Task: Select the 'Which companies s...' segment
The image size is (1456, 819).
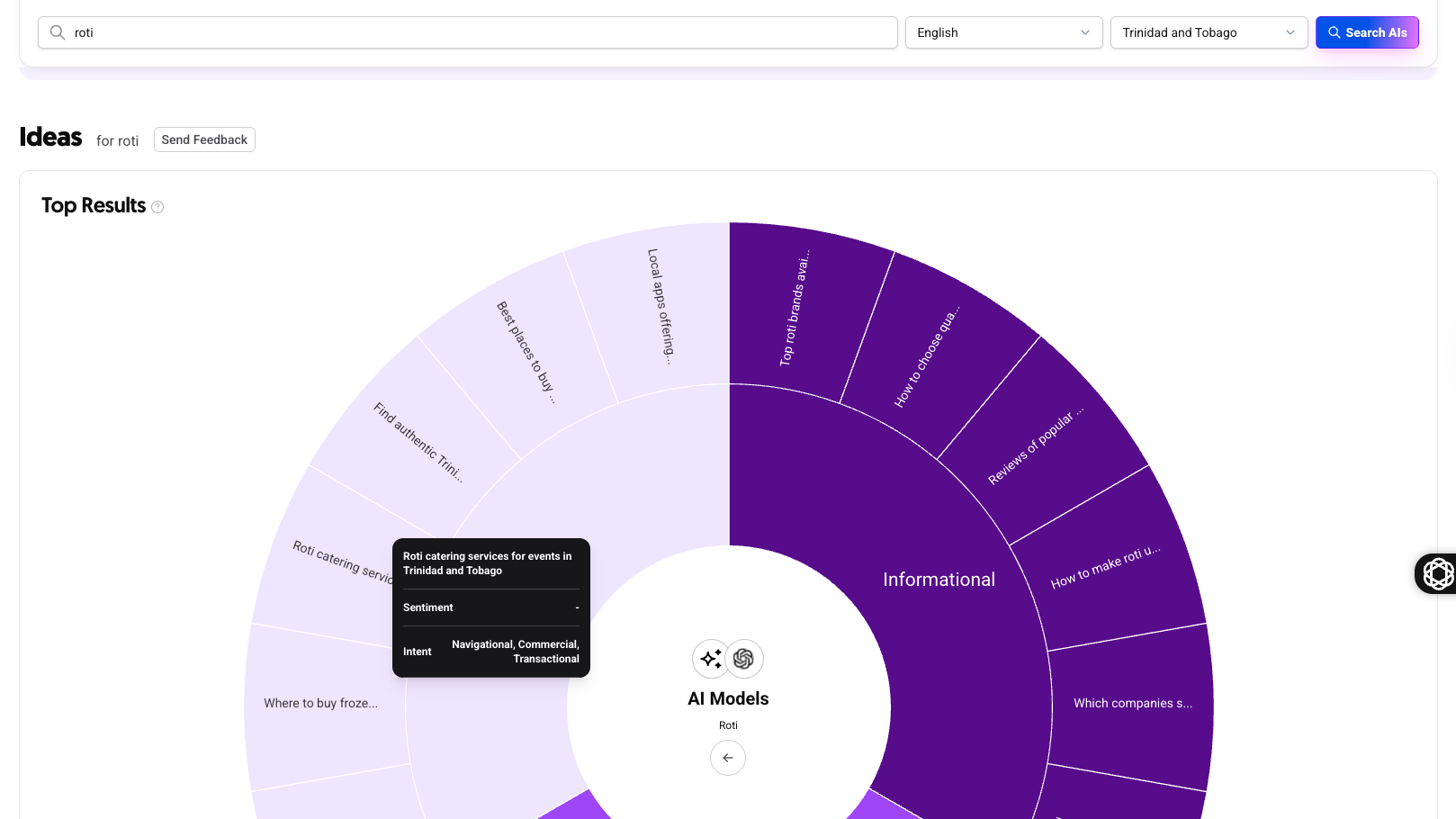Action: pyautogui.click(x=1132, y=703)
